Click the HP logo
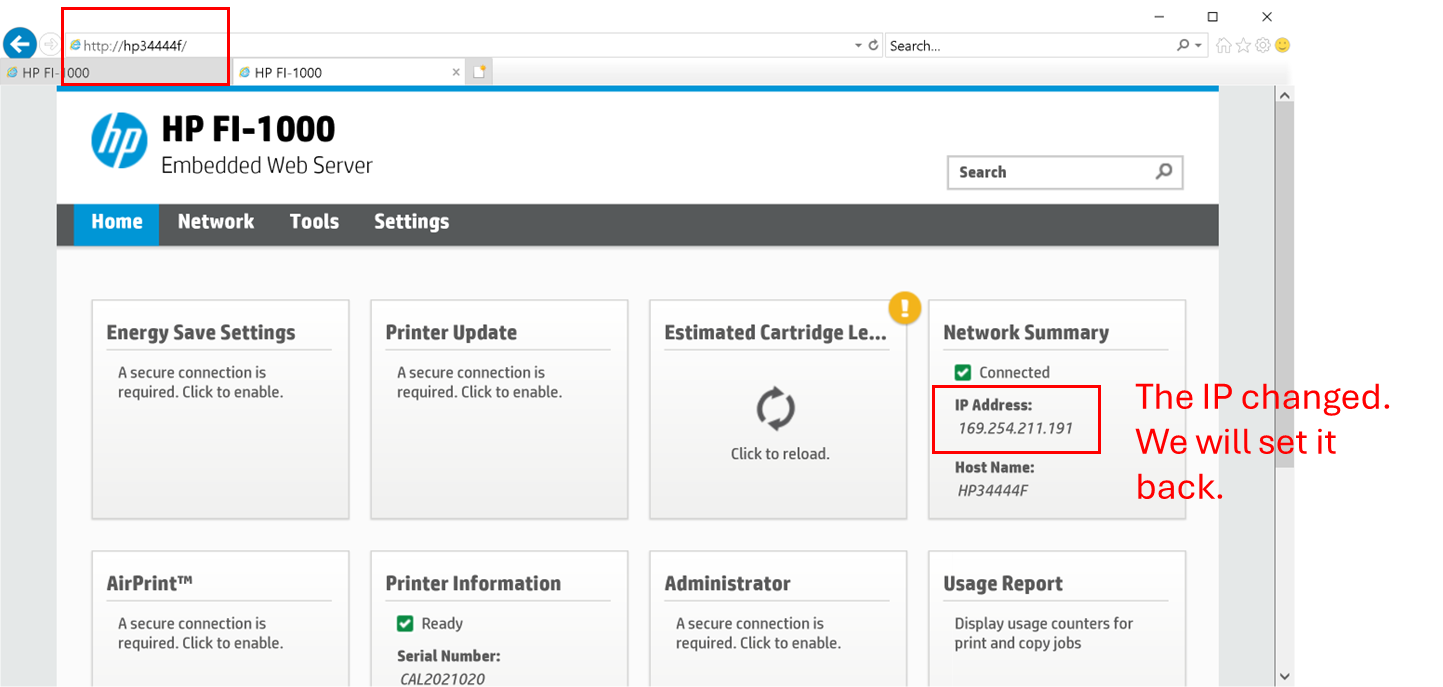1443x687 pixels. [x=119, y=141]
